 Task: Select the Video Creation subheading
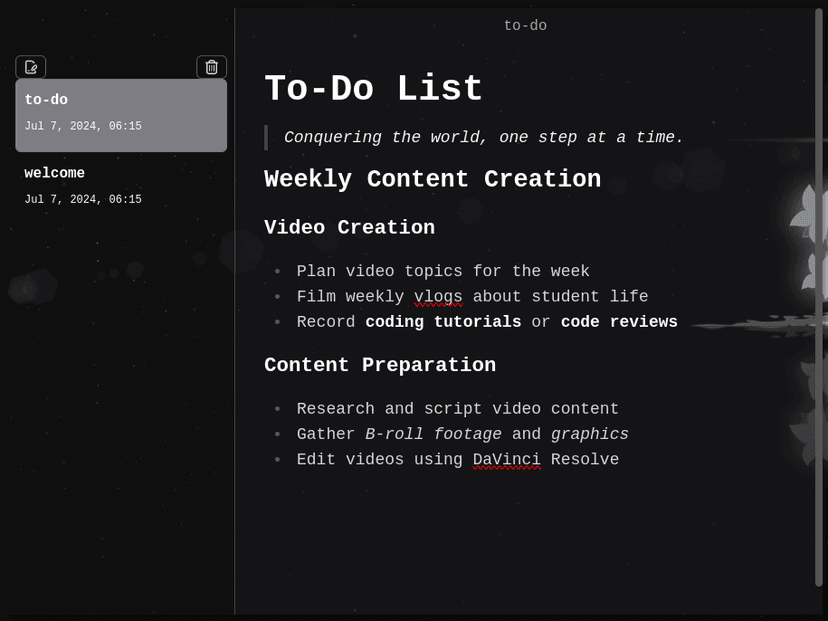click(349, 227)
